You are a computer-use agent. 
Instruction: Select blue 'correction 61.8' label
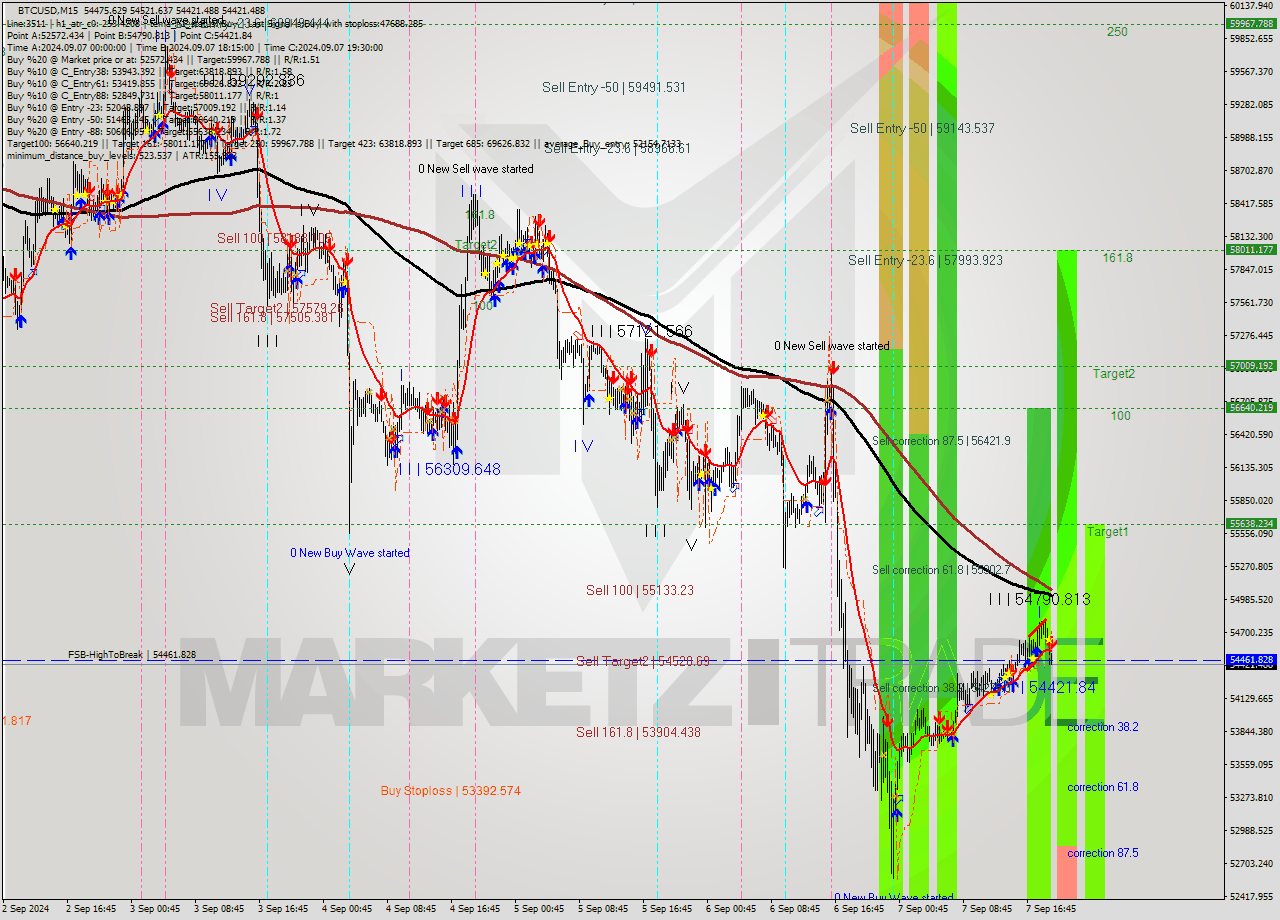pos(1102,787)
